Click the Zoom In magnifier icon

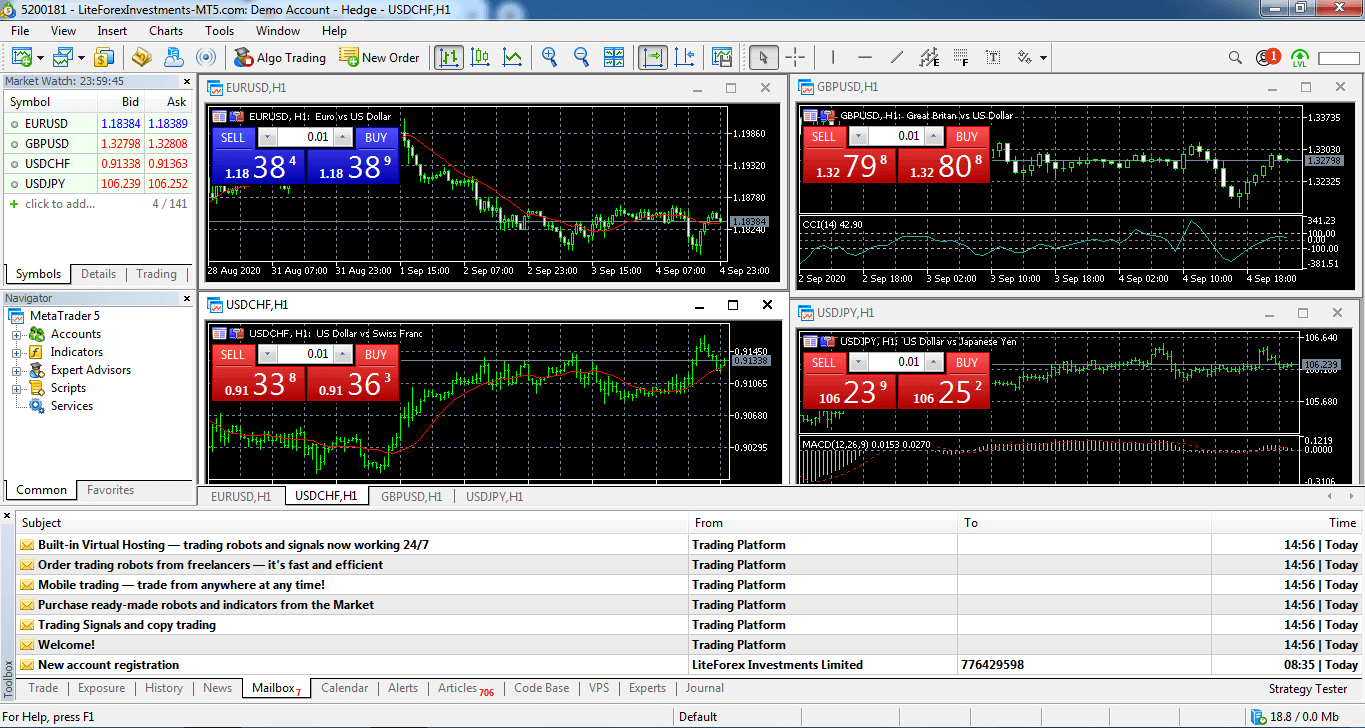coord(549,57)
